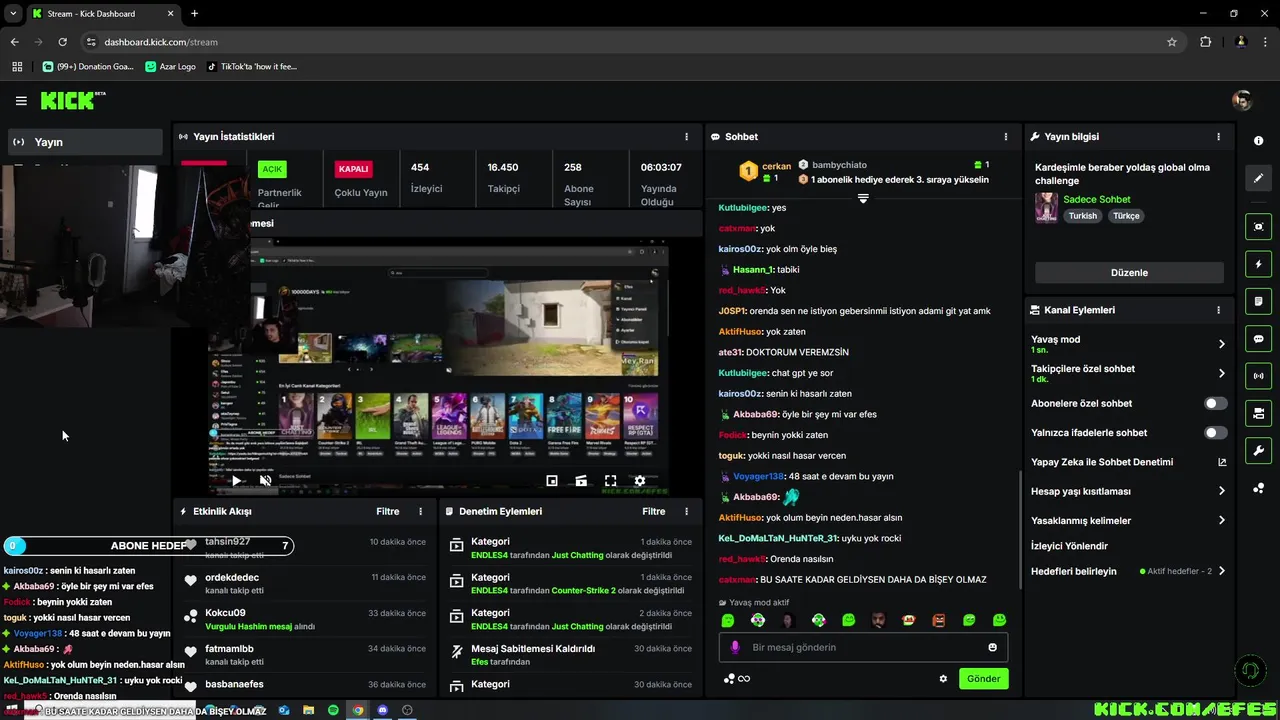Enter fullscreen on the stream preview
The width and height of the screenshot is (1280, 720).
point(610,481)
